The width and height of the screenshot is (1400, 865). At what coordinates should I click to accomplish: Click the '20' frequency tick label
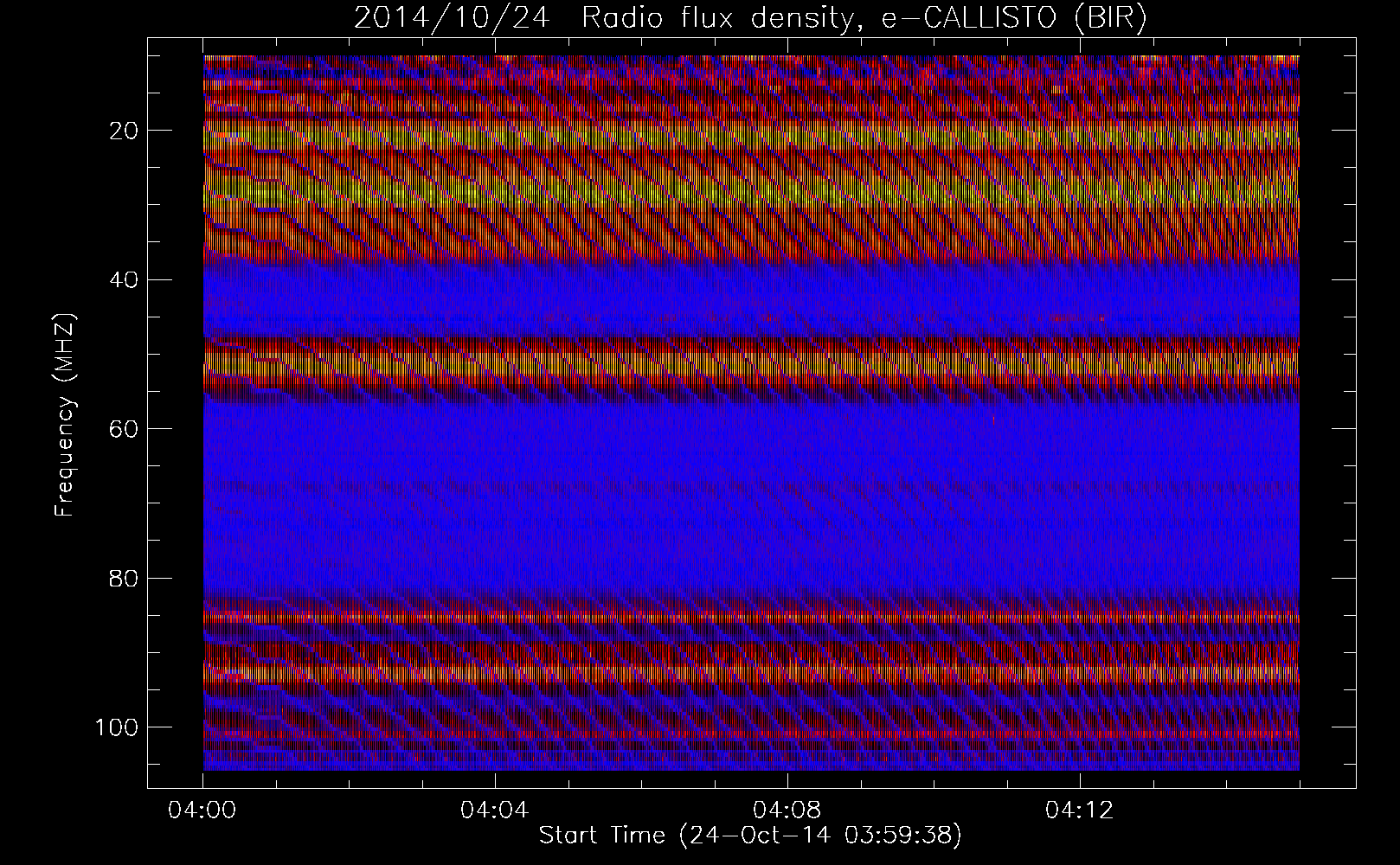point(123,131)
